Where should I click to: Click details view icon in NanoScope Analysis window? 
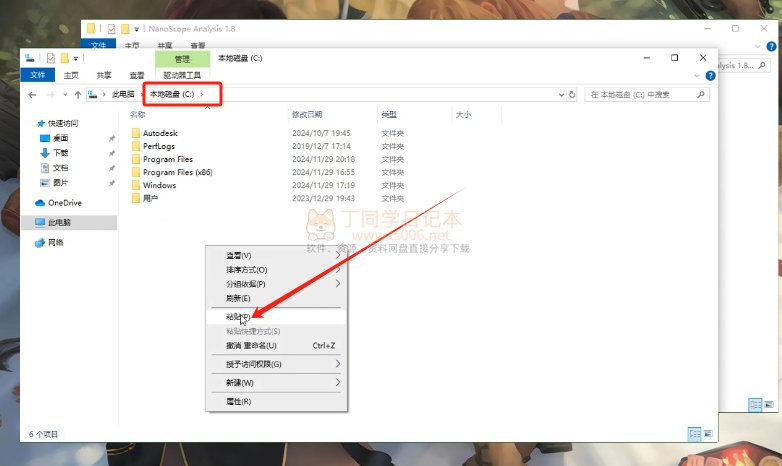pyautogui.click(x=755, y=404)
